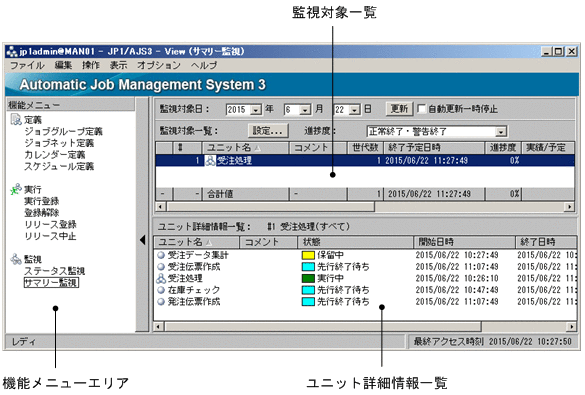Click the job icon beside 在庫チェック

[161, 290]
